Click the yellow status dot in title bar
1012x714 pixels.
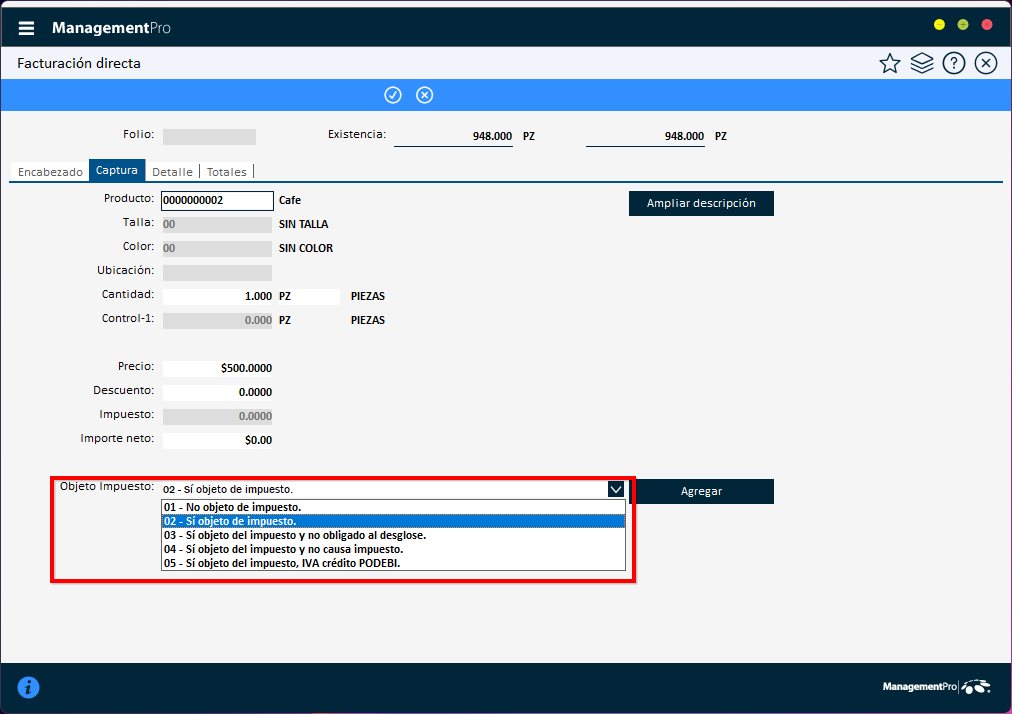938,23
